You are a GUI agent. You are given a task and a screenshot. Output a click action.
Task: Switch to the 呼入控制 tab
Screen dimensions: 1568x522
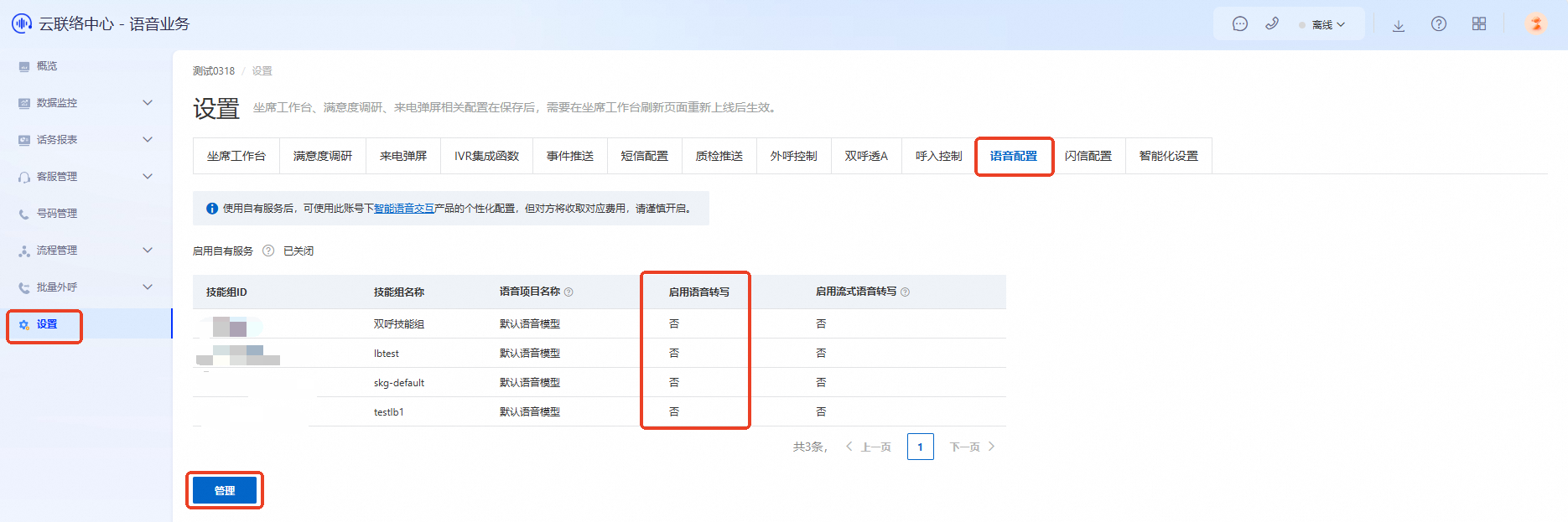point(939,156)
